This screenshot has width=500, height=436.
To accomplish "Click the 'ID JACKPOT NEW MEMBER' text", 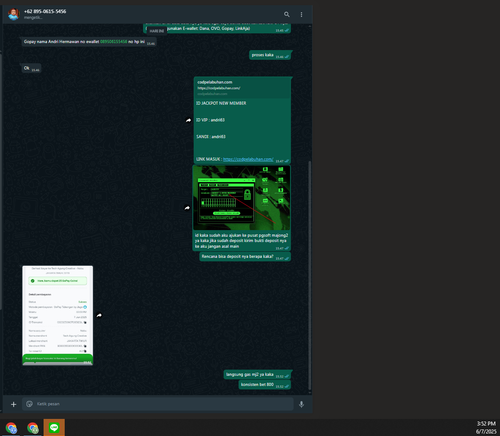I will coord(221,103).
